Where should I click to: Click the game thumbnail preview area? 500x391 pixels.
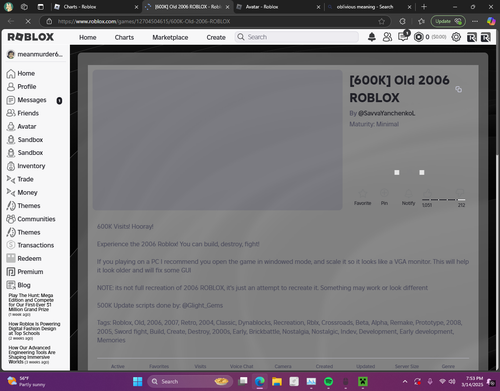coord(218,140)
